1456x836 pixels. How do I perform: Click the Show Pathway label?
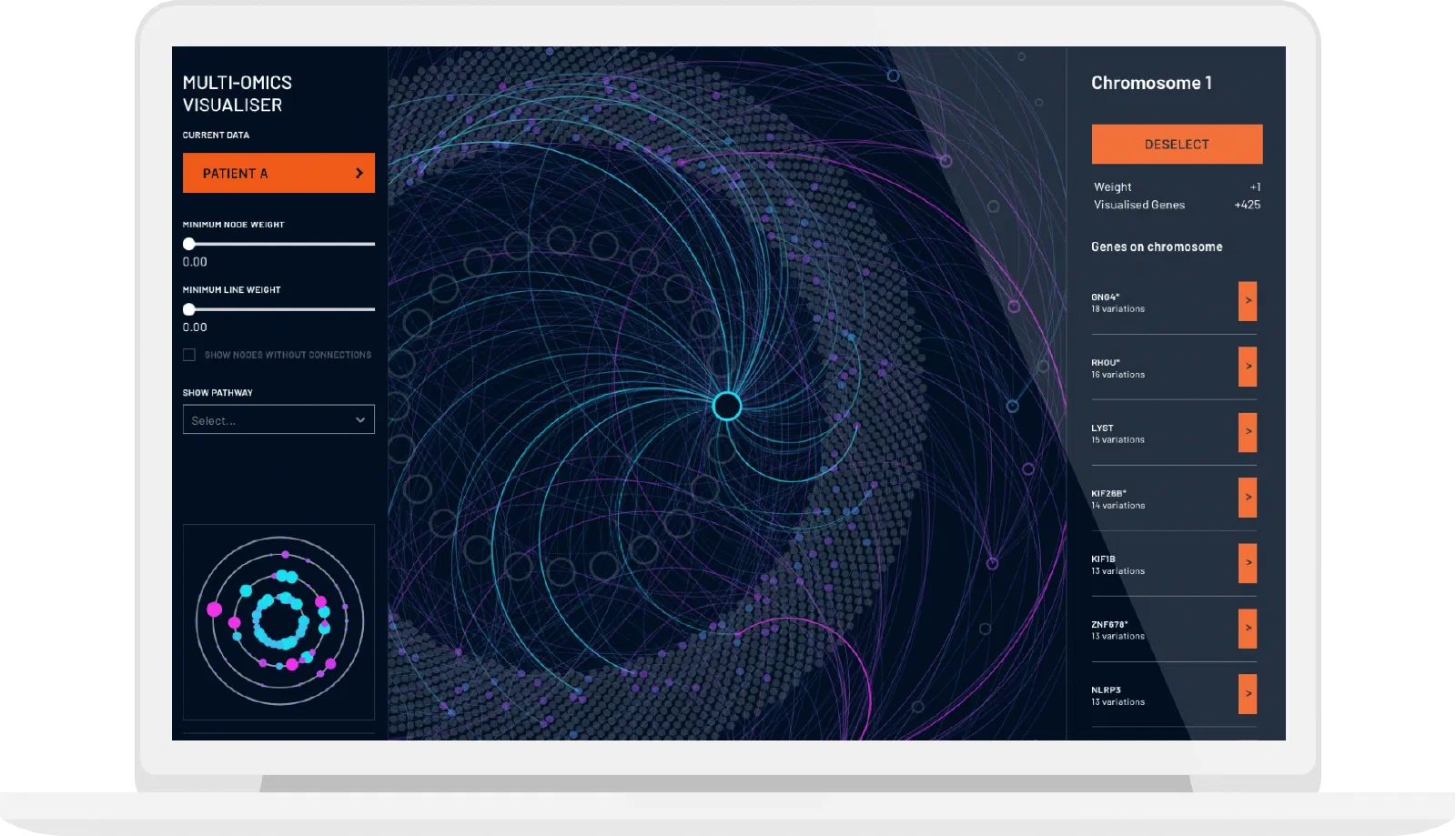(217, 393)
